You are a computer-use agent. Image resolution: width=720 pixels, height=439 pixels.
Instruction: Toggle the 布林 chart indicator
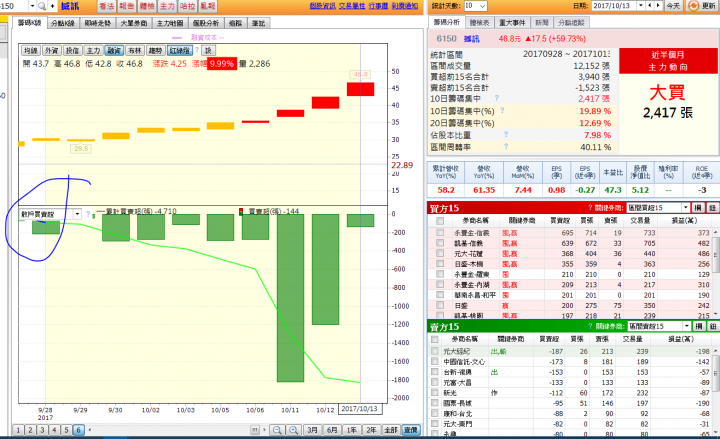[135, 51]
